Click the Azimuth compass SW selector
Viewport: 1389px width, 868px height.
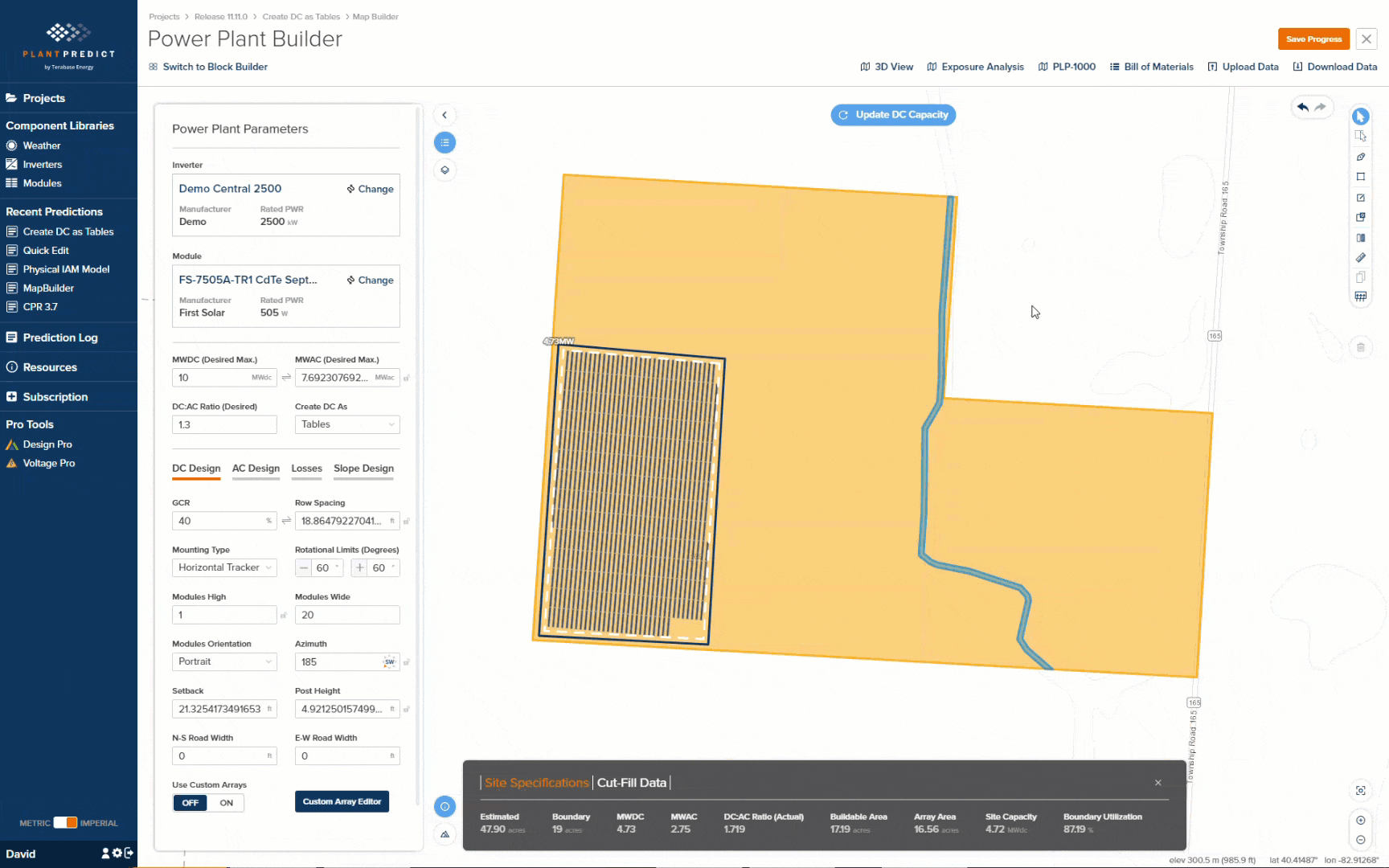[x=390, y=662]
